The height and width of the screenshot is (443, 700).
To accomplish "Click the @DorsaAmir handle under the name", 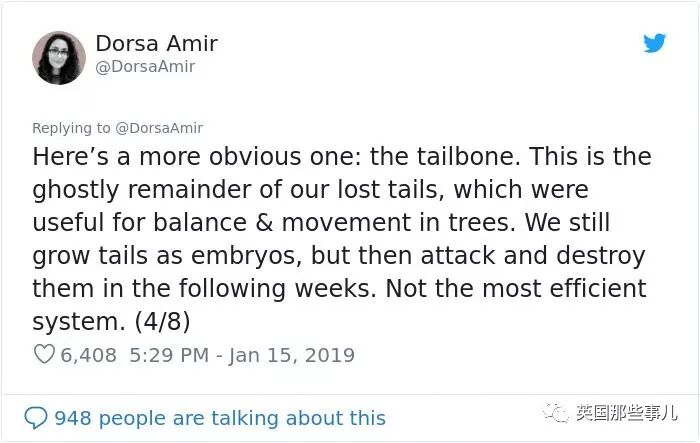I will 145,67.
